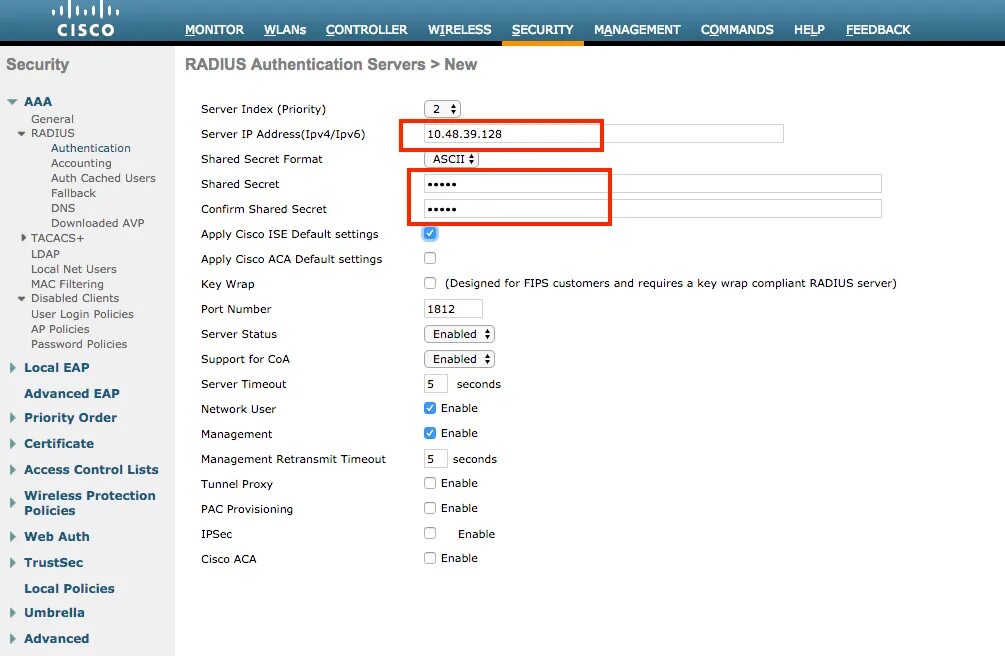Uncheck Management Enable checkbox
Viewport: 1005px width, 656px height.
pos(430,433)
